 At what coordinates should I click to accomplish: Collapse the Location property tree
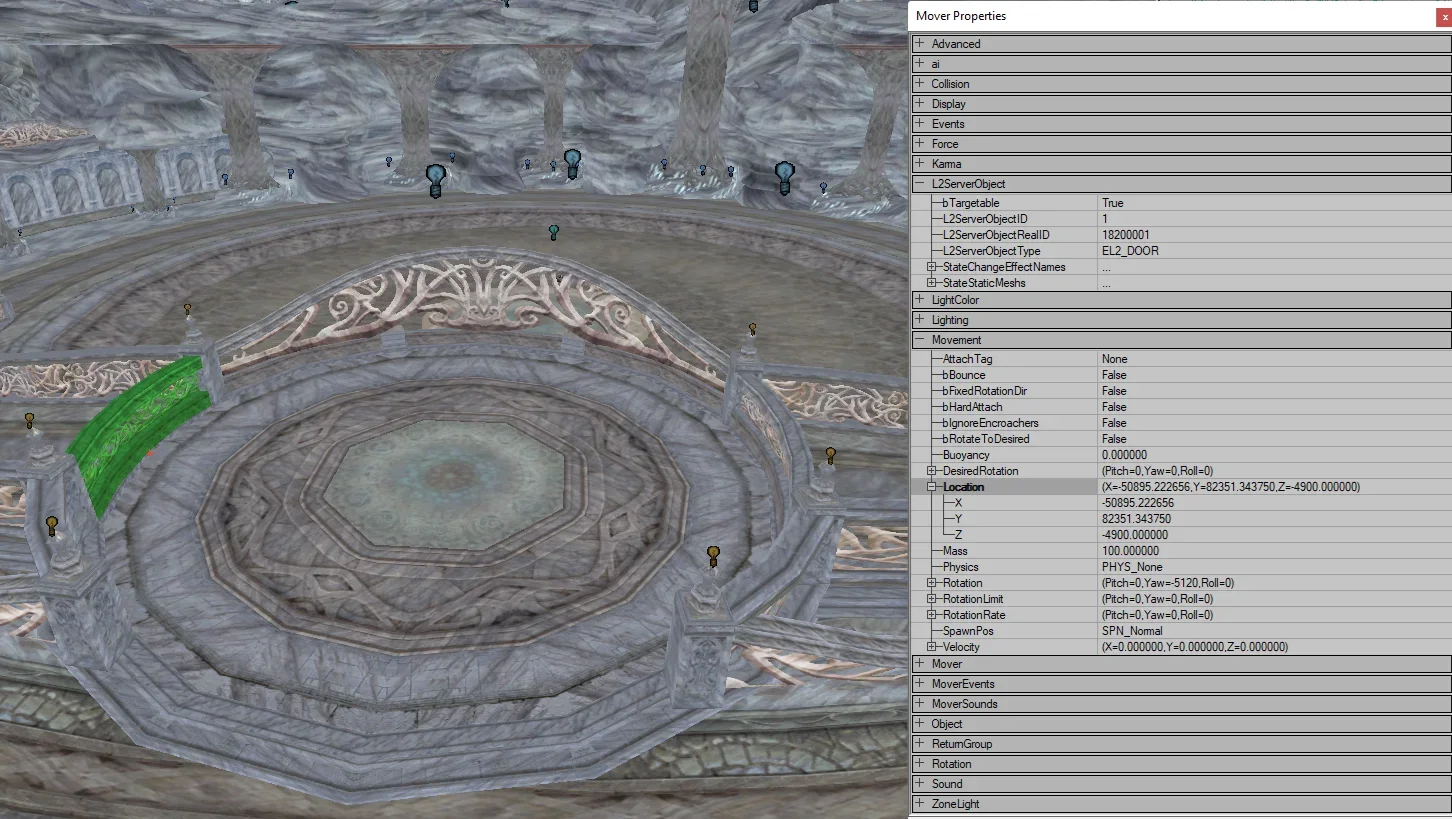tap(932, 487)
